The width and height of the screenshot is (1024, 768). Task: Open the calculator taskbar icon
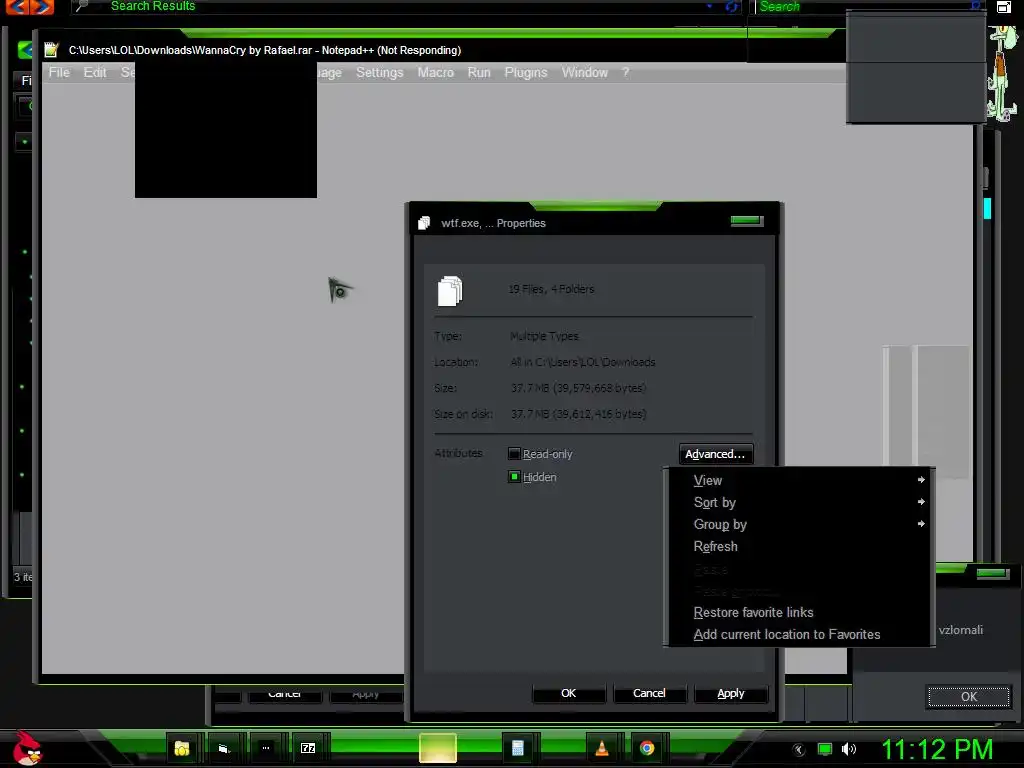pyautogui.click(x=517, y=748)
